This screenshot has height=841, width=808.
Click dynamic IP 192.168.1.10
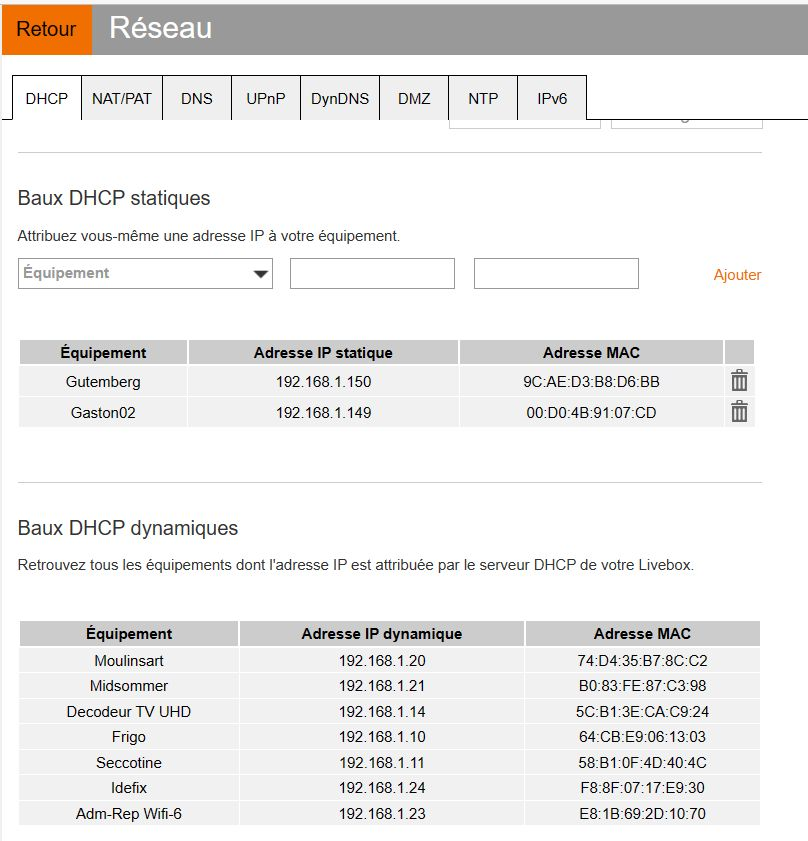[382, 736]
